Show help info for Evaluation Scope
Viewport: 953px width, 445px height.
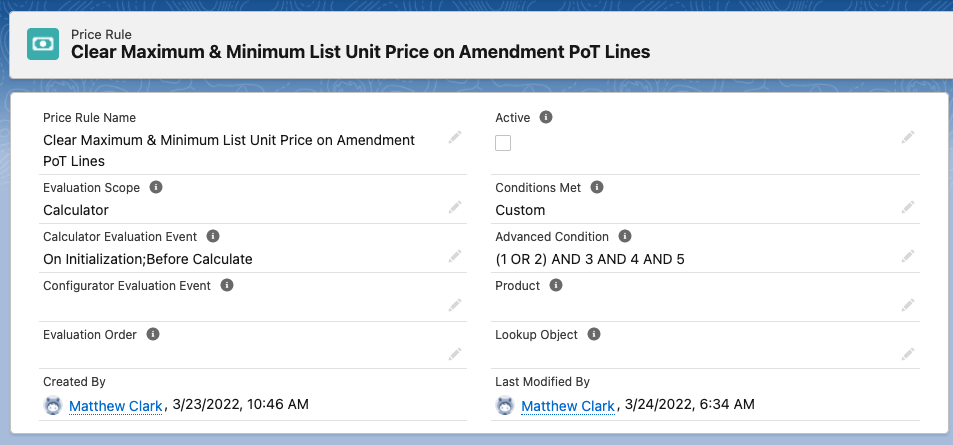click(157, 187)
